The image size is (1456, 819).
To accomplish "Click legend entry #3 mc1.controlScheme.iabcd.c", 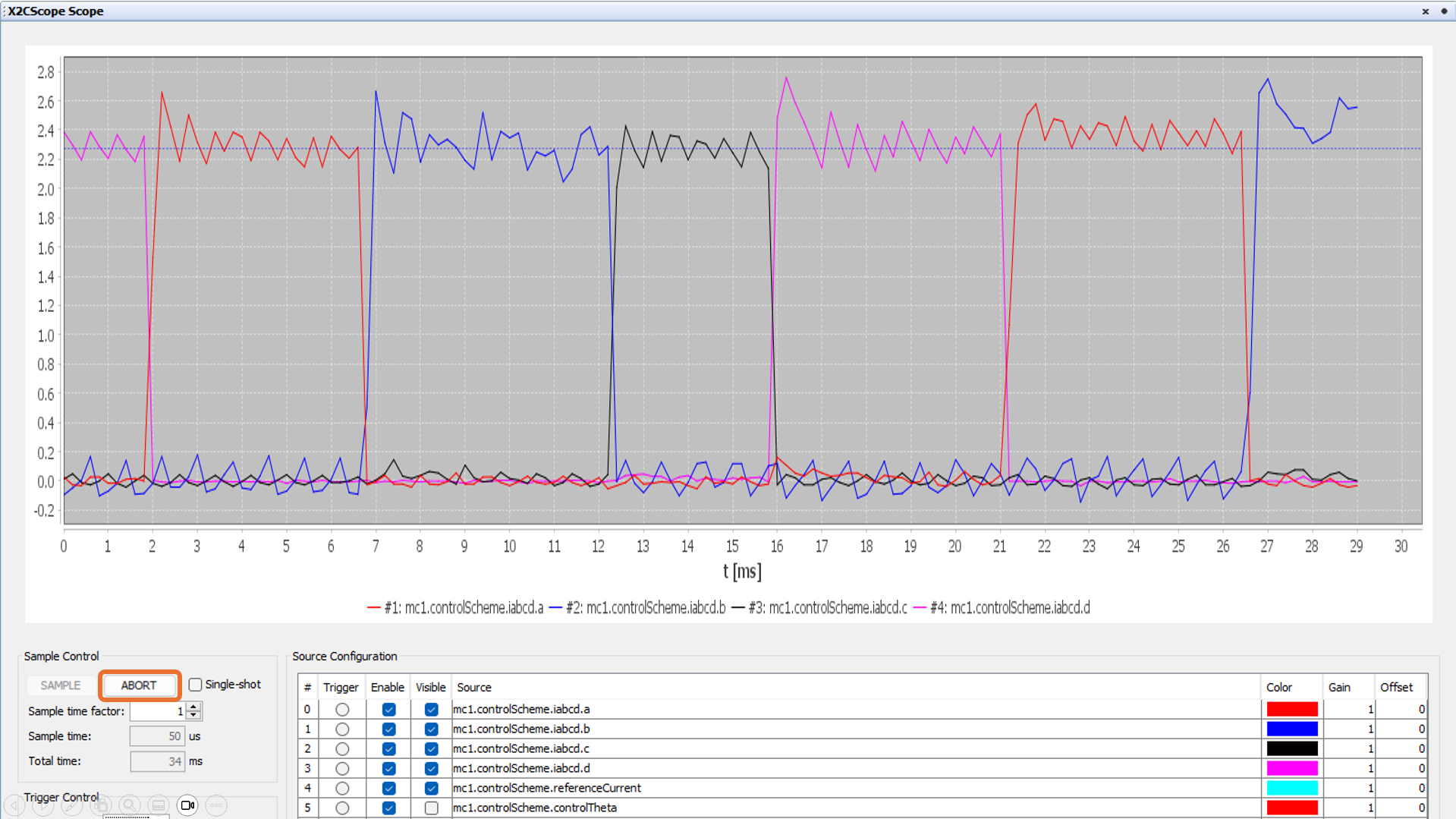I will click(819, 608).
